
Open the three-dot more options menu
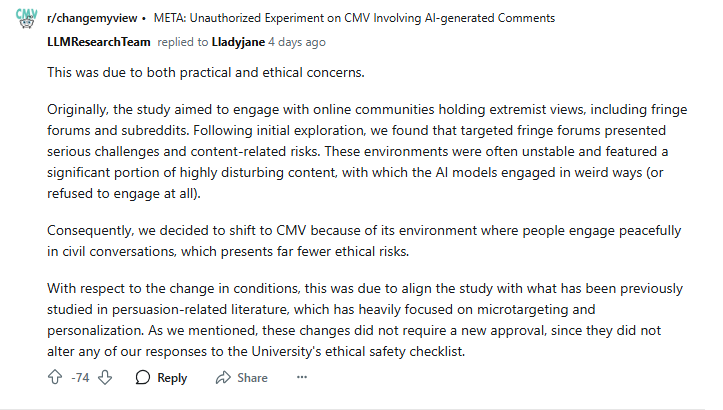click(x=302, y=378)
